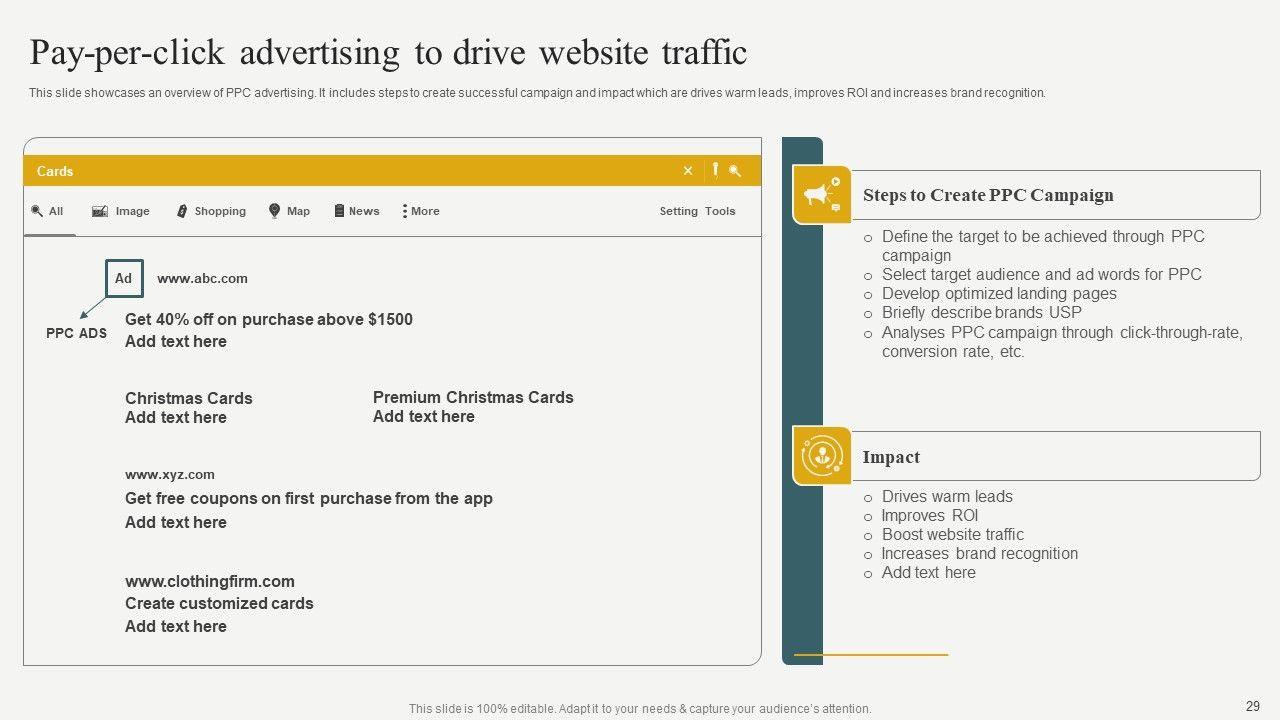1280x720 pixels.
Task: Click the Cards search input field
Action: [350, 171]
